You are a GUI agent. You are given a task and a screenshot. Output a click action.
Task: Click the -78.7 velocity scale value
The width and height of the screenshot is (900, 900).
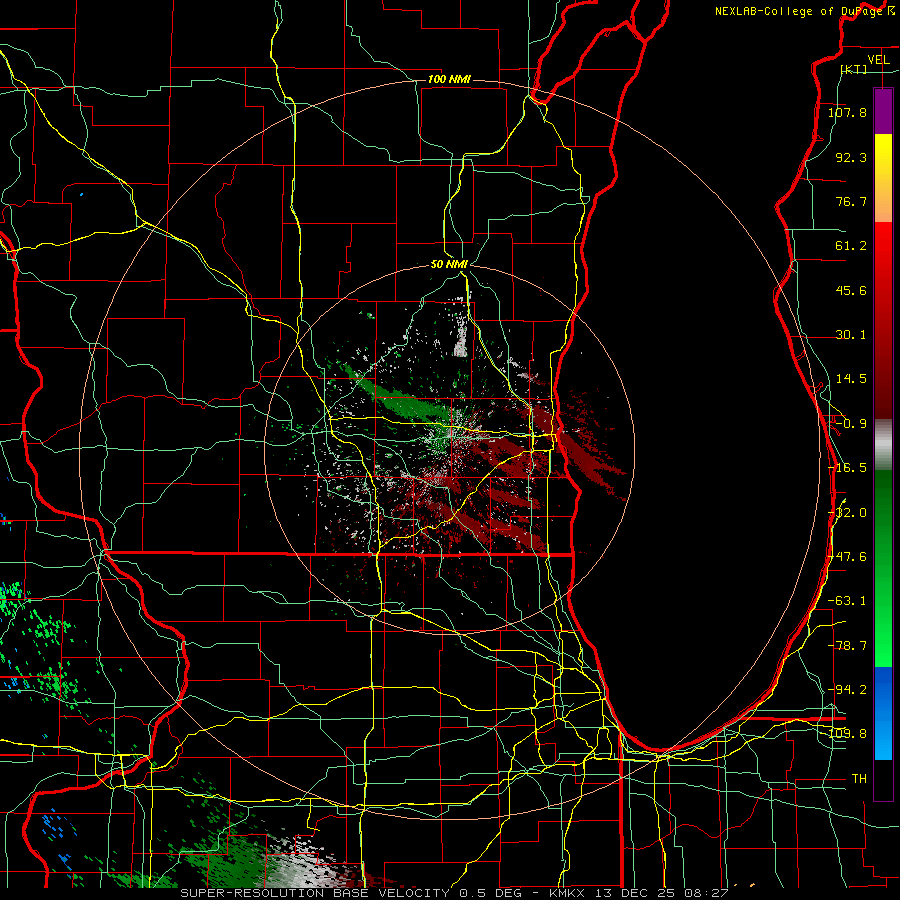pos(847,646)
